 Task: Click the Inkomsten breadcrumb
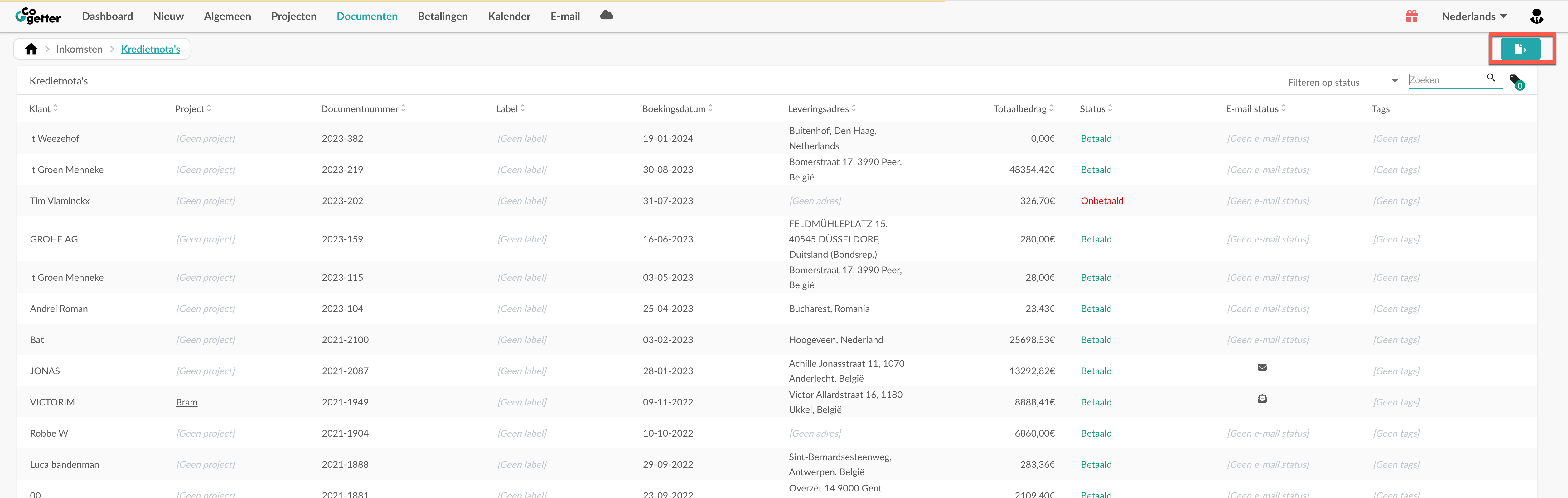tap(79, 49)
